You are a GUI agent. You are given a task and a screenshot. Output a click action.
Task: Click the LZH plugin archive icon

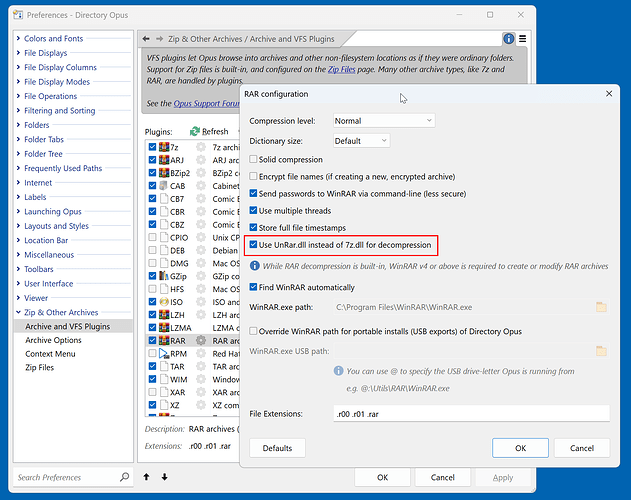click(x=164, y=314)
